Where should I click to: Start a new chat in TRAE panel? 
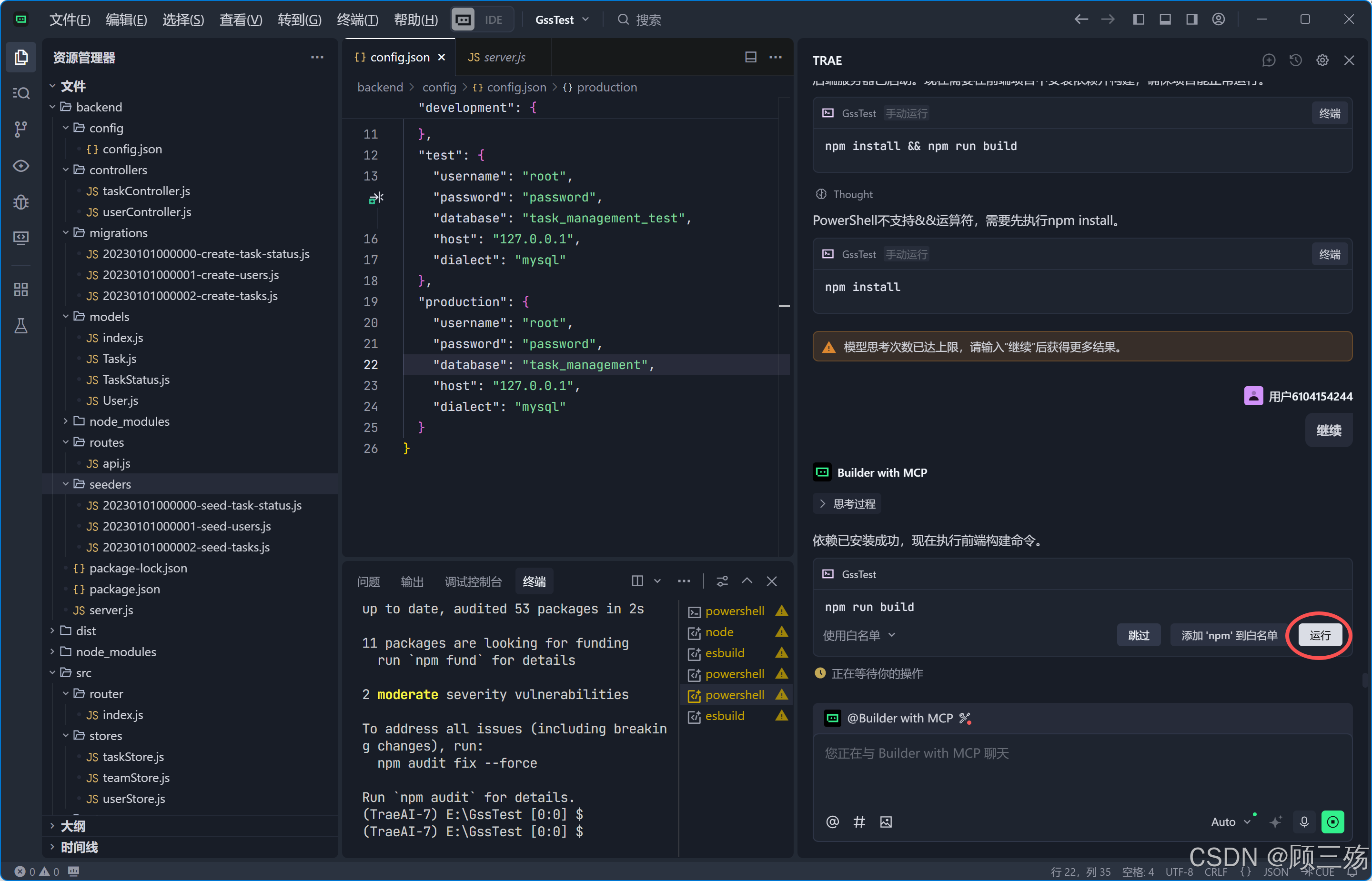pyautogui.click(x=1269, y=60)
